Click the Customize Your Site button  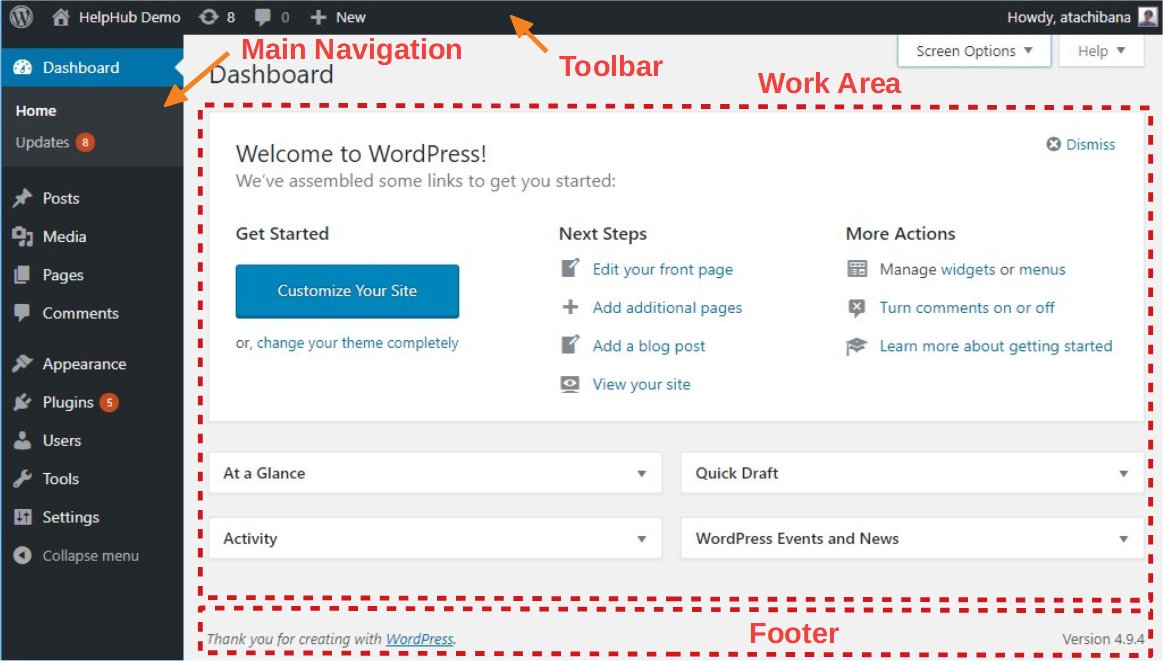coord(347,290)
